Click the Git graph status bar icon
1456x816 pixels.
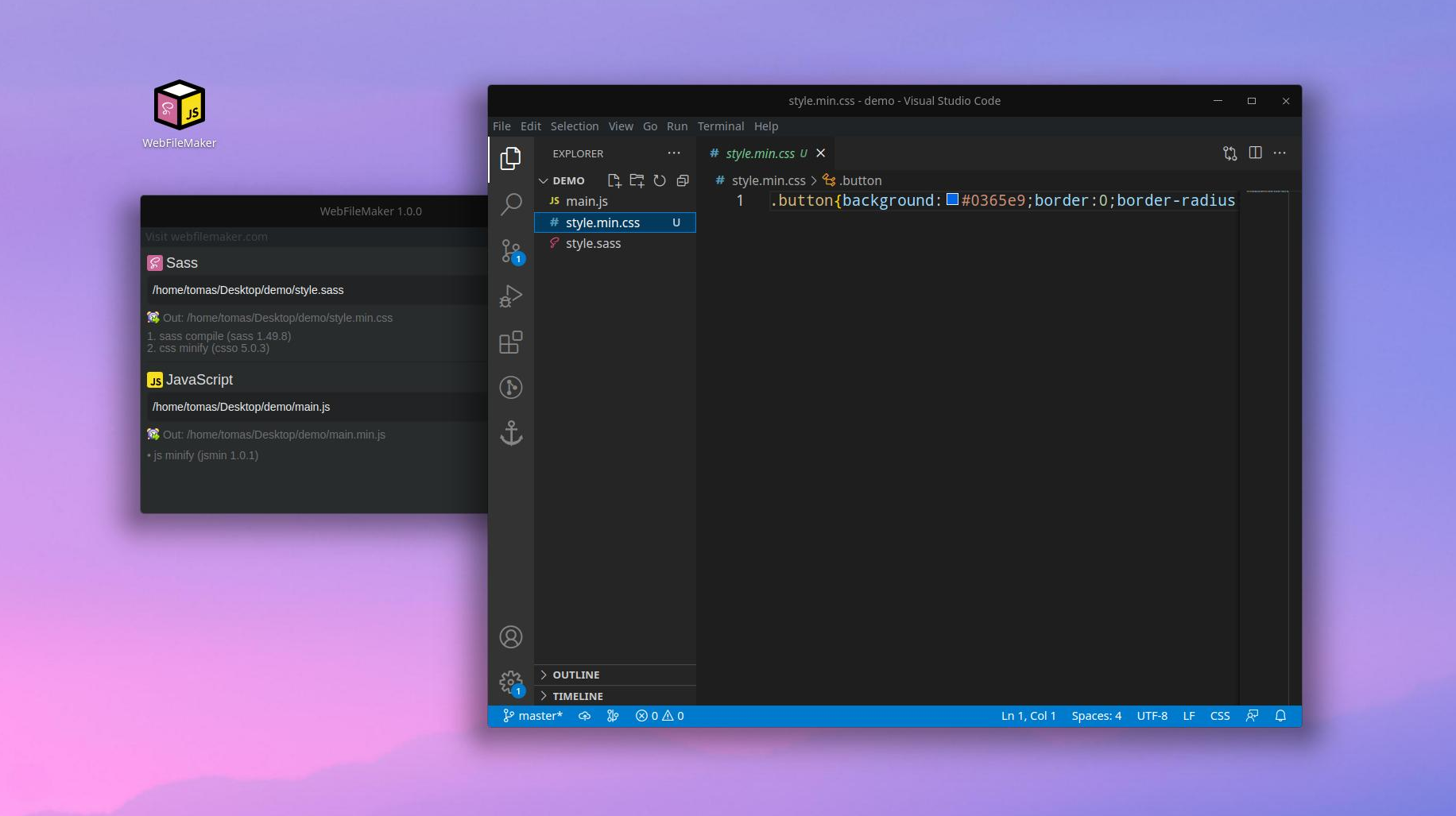(613, 716)
